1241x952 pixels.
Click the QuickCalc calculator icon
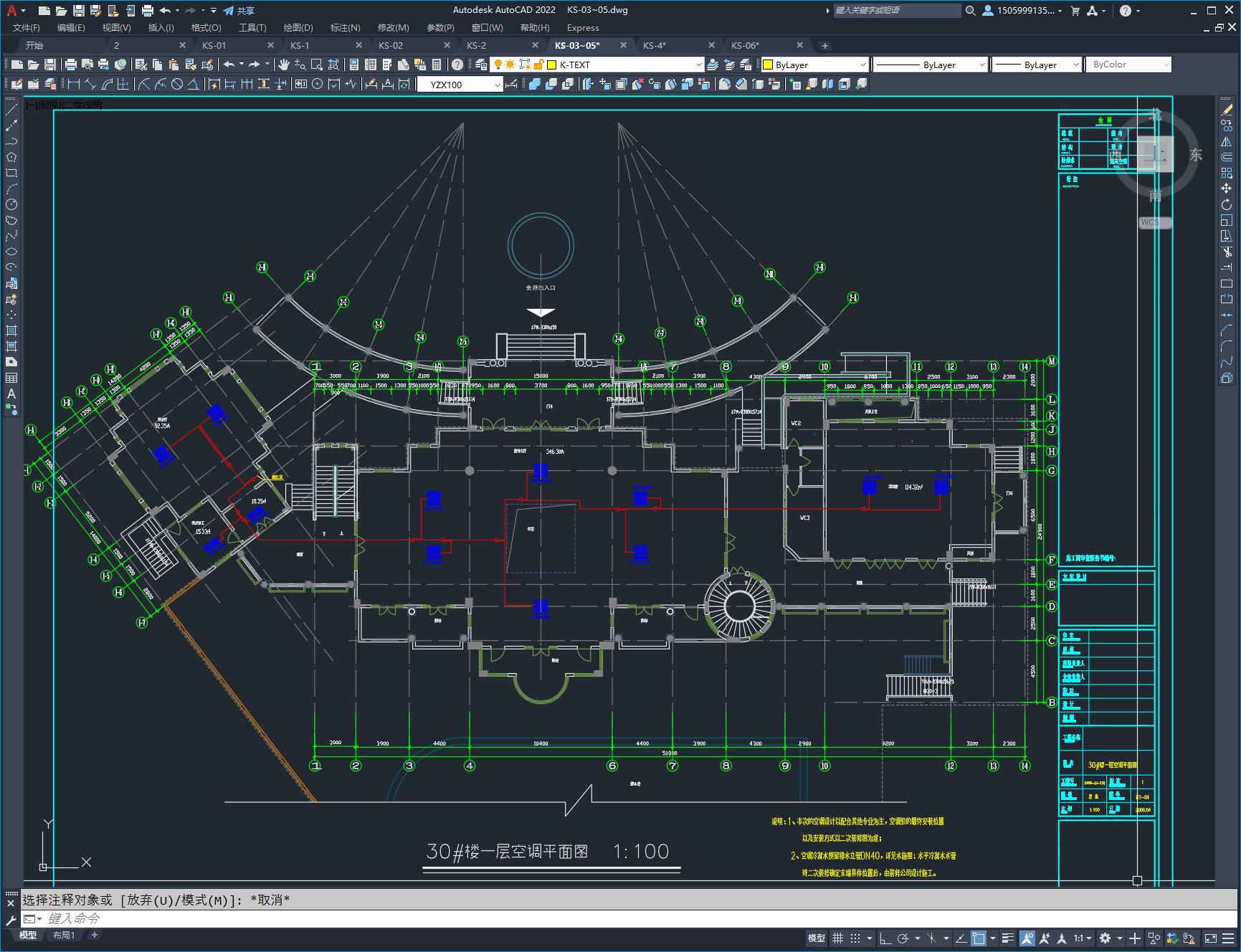click(437, 65)
